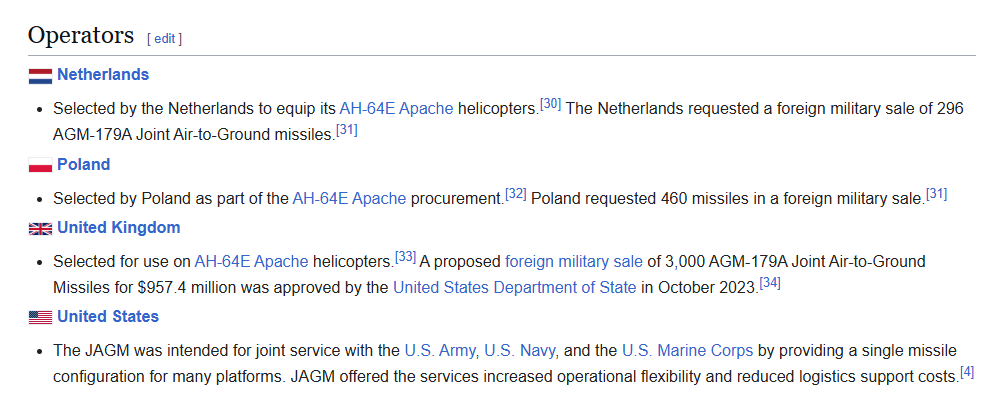Open the United States country link

click(x=107, y=316)
